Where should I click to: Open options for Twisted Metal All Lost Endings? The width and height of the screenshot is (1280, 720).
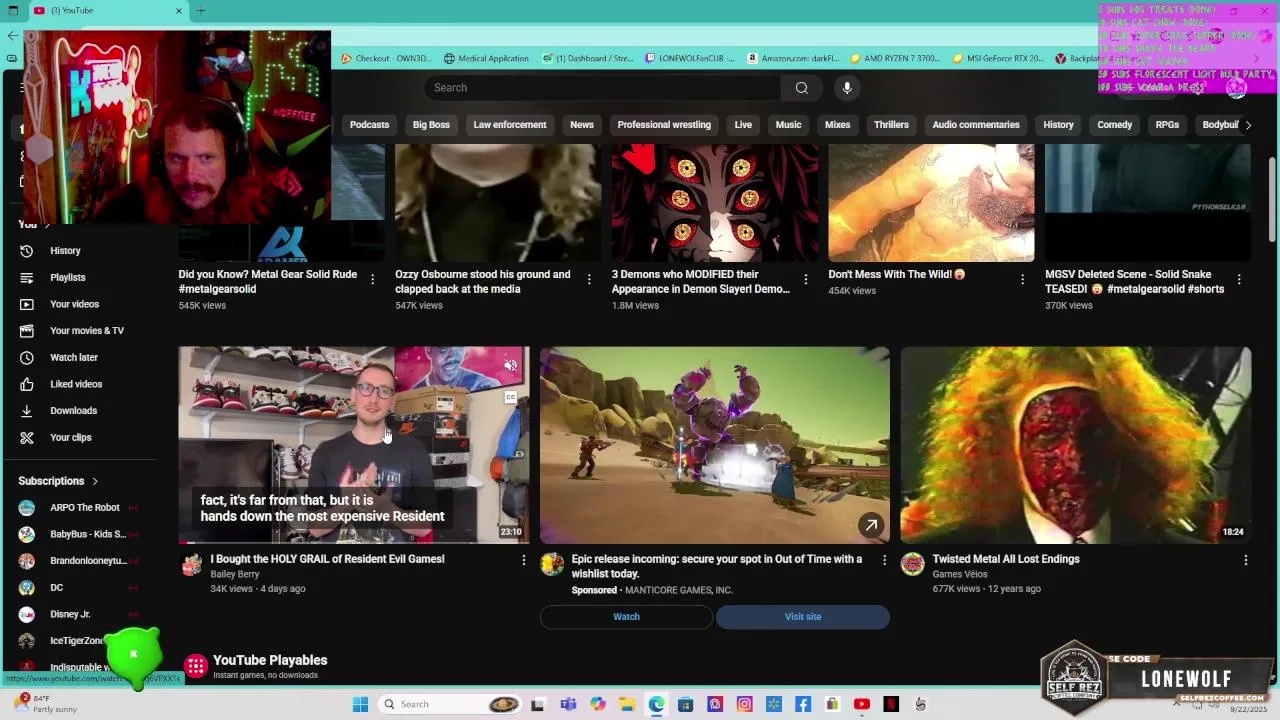[1245, 560]
